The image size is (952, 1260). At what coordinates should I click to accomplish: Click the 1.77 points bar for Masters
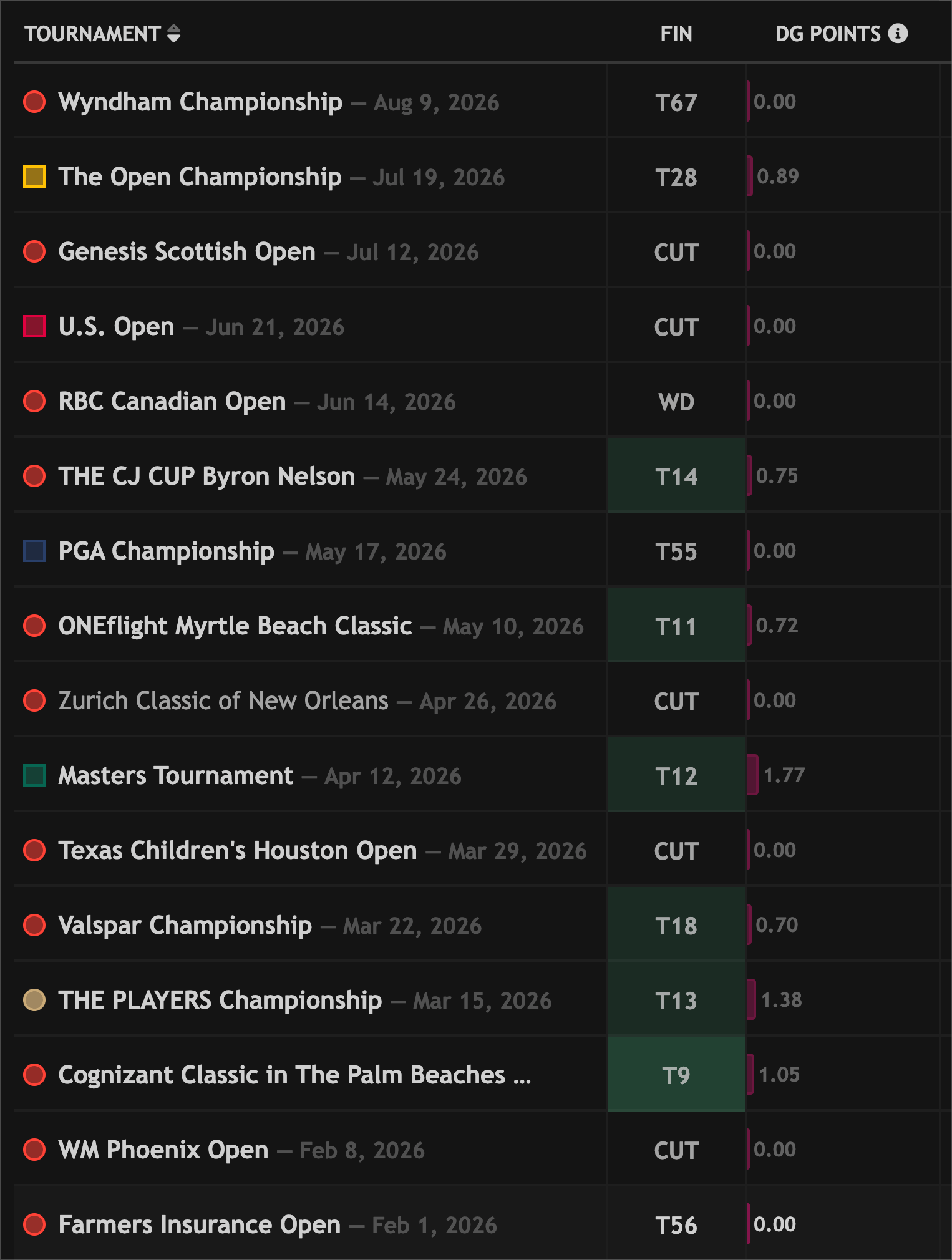pos(753,775)
